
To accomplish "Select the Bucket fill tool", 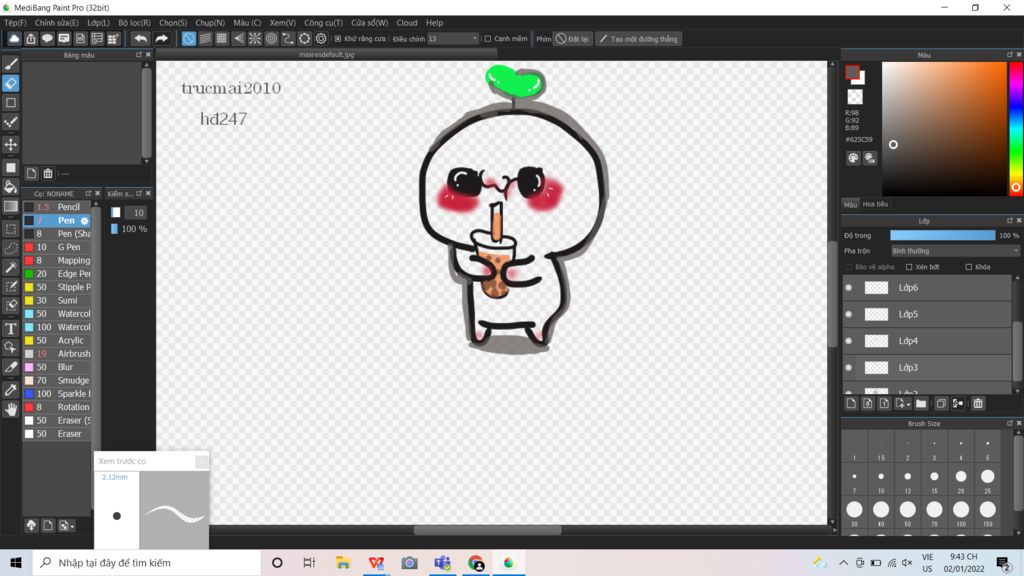I will pyautogui.click(x=11, y=187).
